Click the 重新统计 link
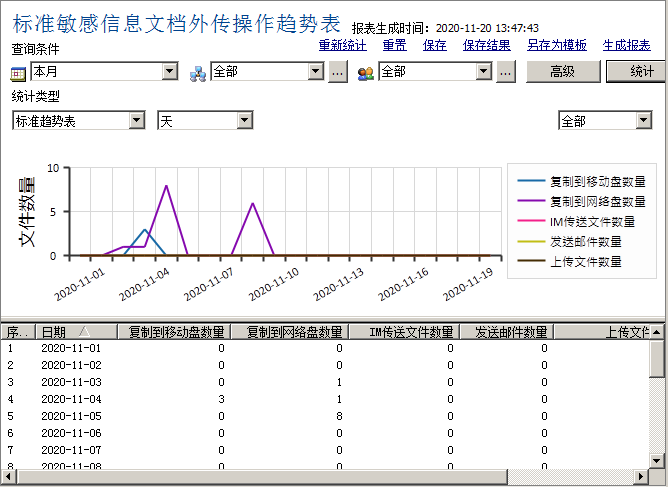668x487 pixels. point(343,45)
